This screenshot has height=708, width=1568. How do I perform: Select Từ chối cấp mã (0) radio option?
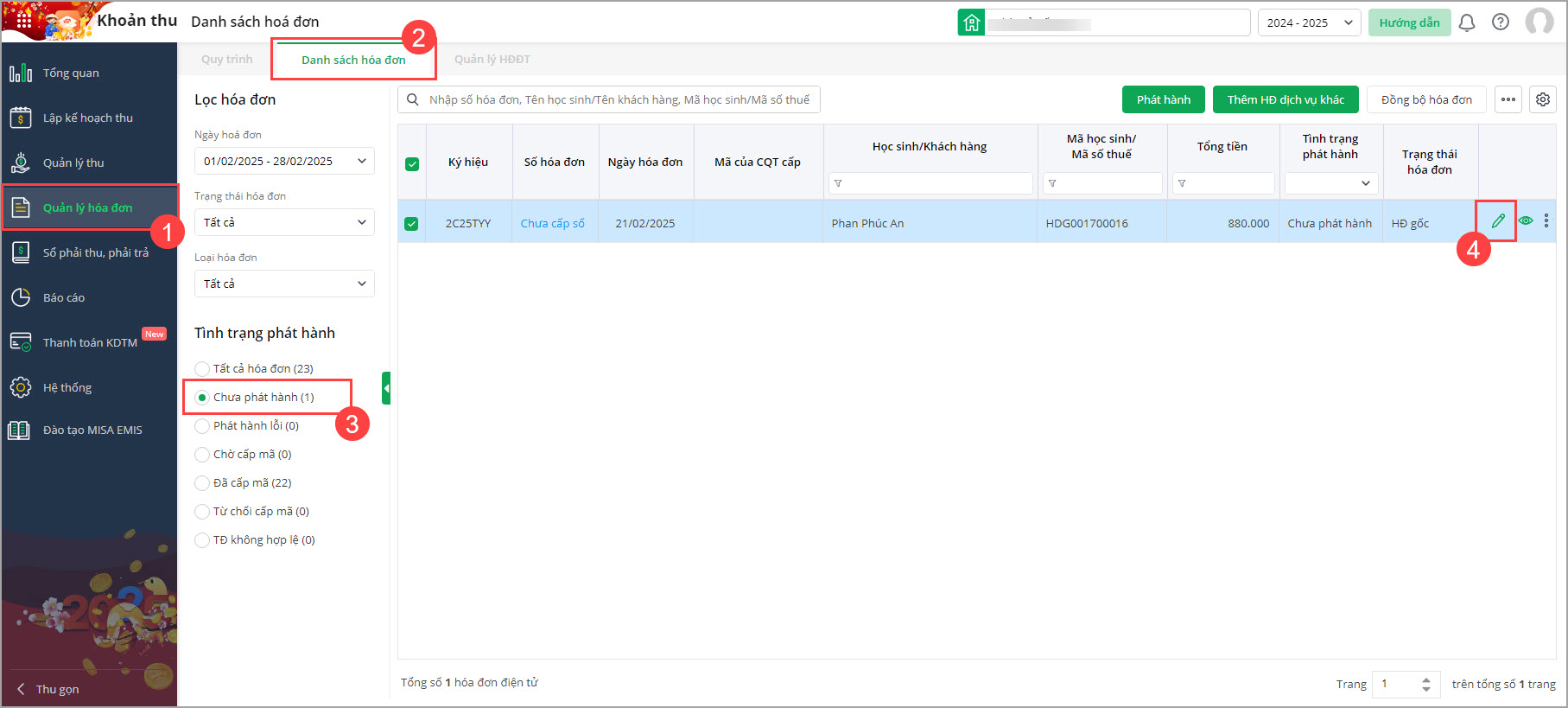[x=202, y=512]
